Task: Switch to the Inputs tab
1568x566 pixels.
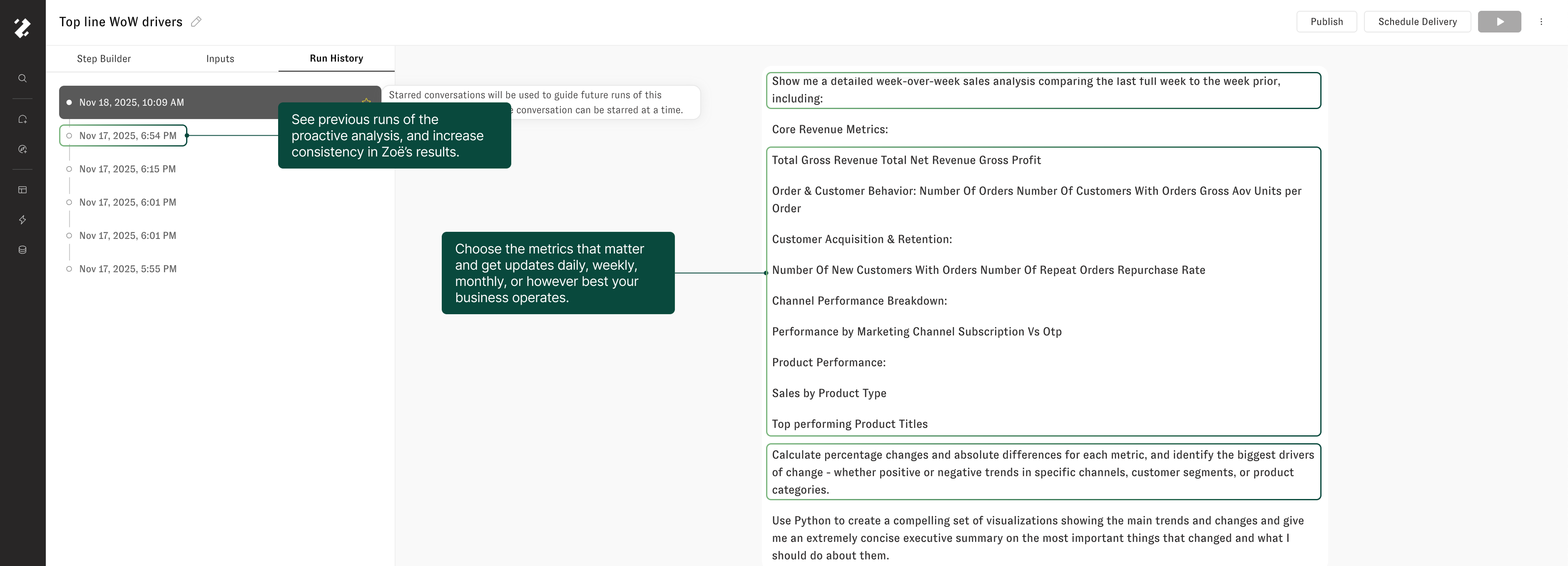Action: pos(220,58)
